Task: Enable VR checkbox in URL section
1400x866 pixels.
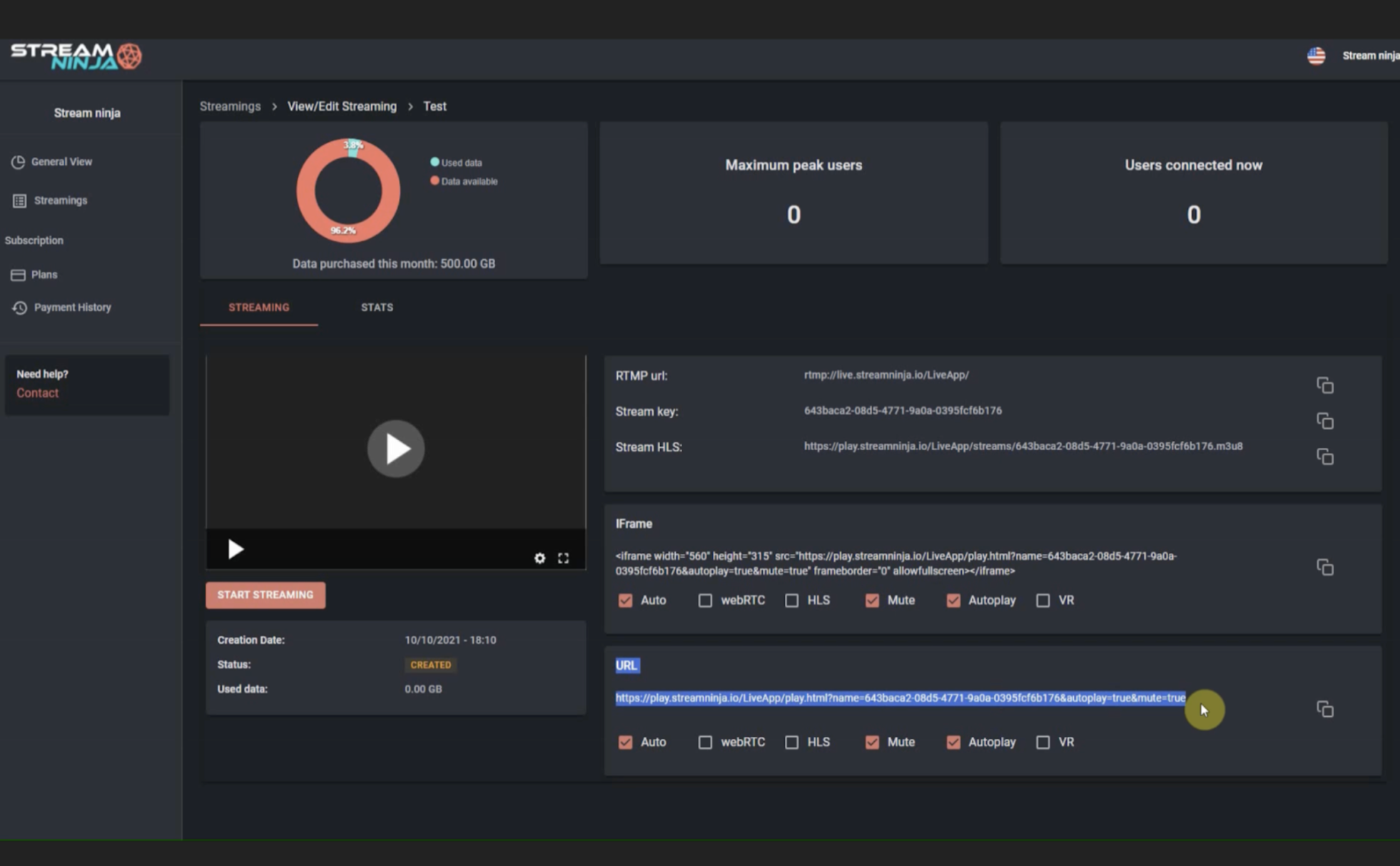Action: pyautogui.click(x=1043, y=743)
